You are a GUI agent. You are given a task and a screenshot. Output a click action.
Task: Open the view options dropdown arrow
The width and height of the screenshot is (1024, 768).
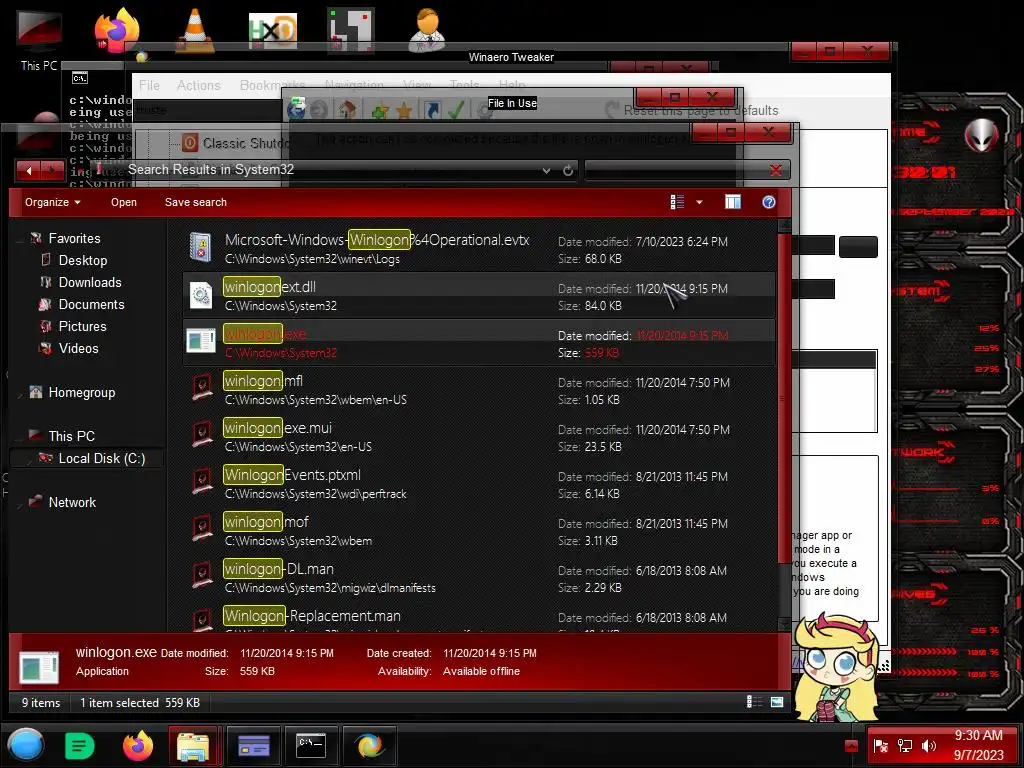click(699, 202)
